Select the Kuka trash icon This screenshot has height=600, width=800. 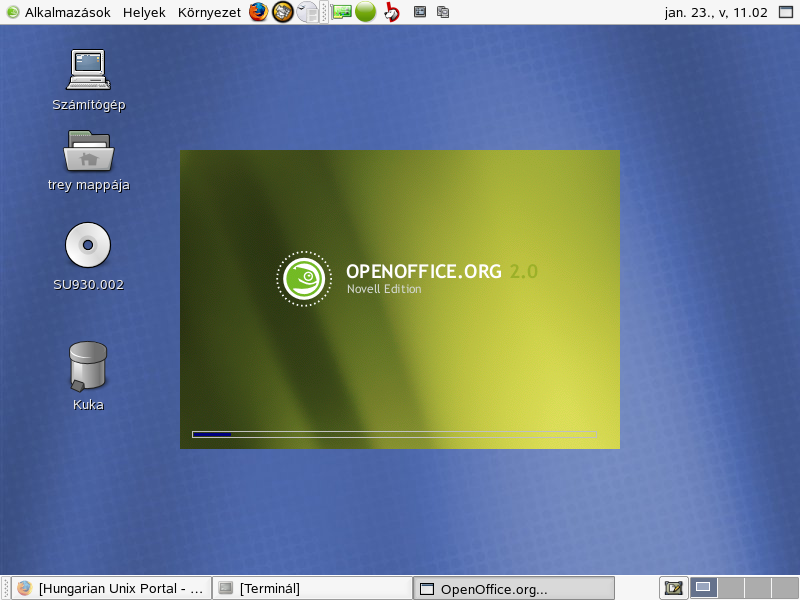[88, 366]
